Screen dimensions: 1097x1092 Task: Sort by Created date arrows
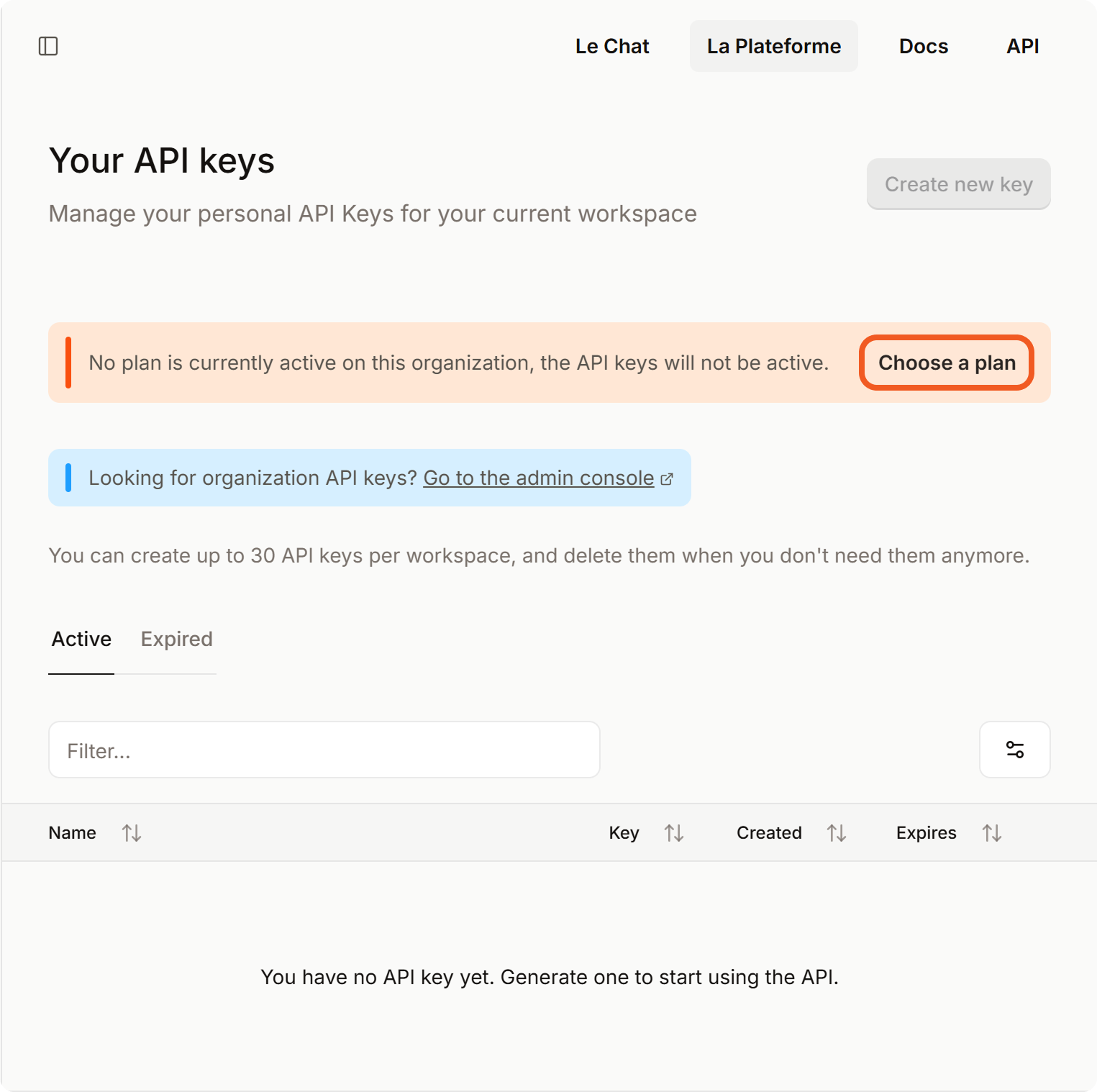coord(837,833)
